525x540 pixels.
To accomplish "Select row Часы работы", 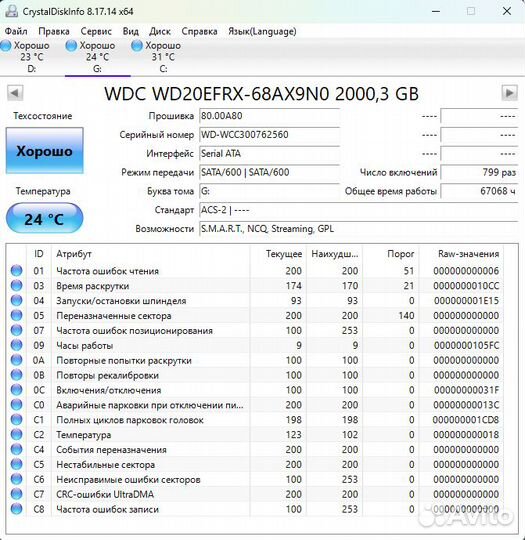I will coord(255,345).
